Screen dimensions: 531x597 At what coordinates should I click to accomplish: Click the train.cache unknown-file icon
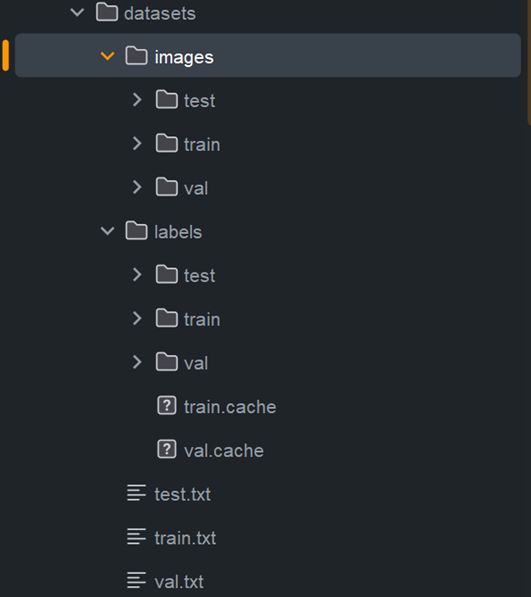tap(167, 406)
